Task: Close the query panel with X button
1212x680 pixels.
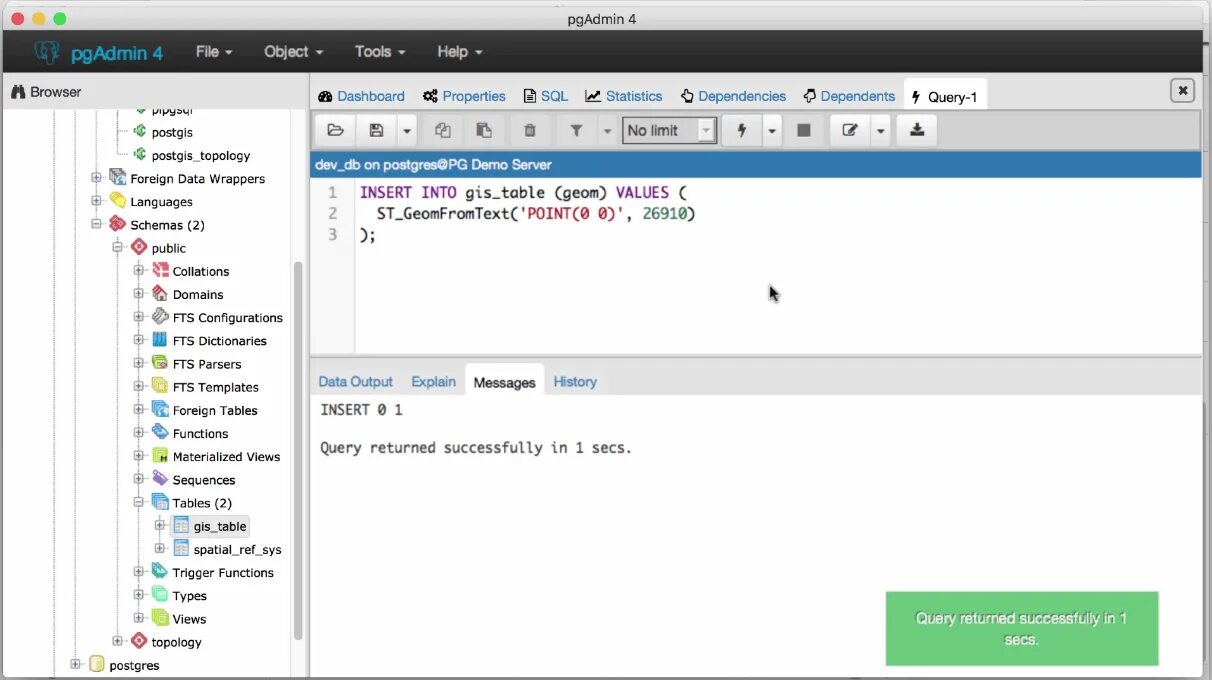Action: 1183,91
